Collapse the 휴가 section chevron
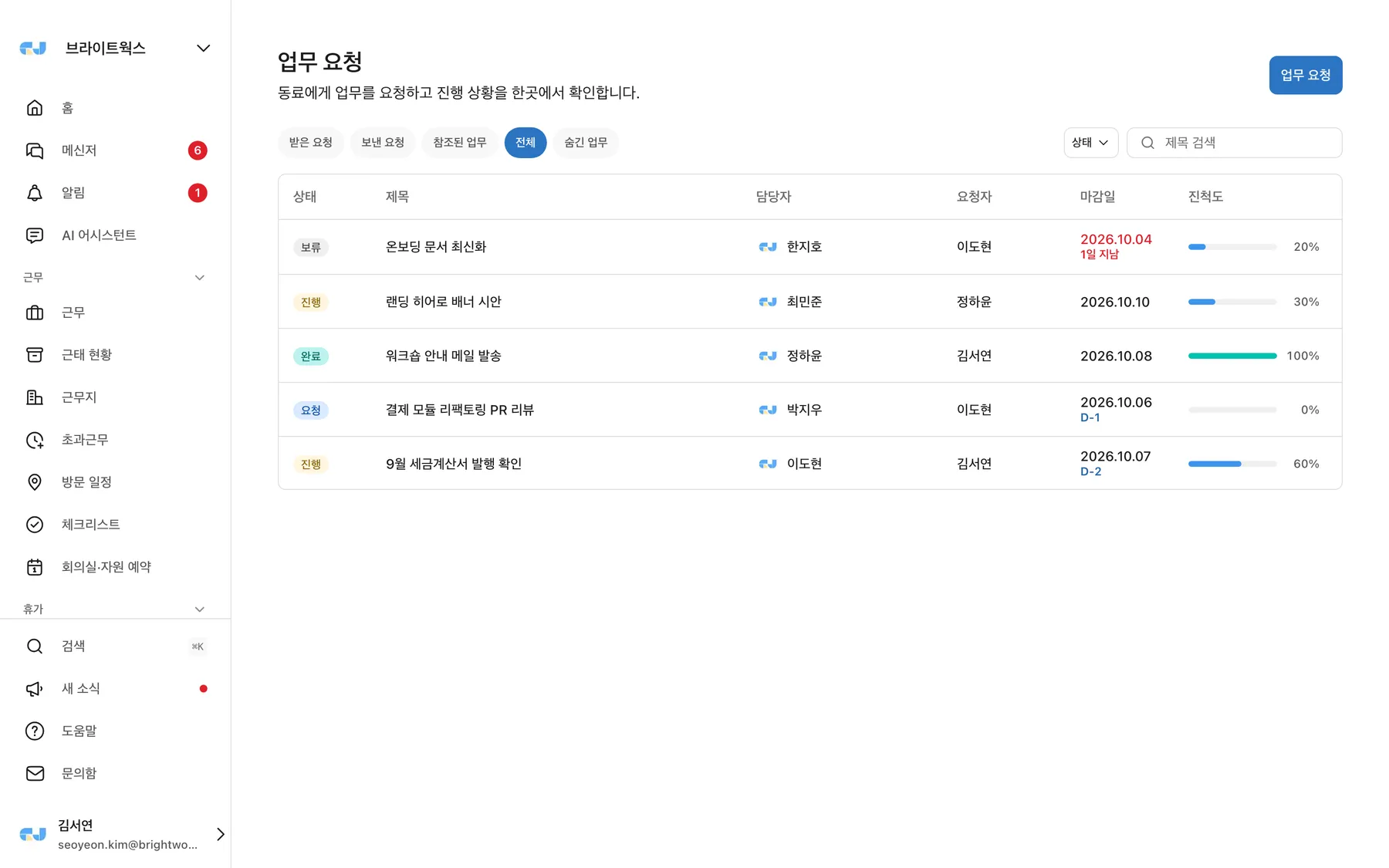 coord(200,610)
